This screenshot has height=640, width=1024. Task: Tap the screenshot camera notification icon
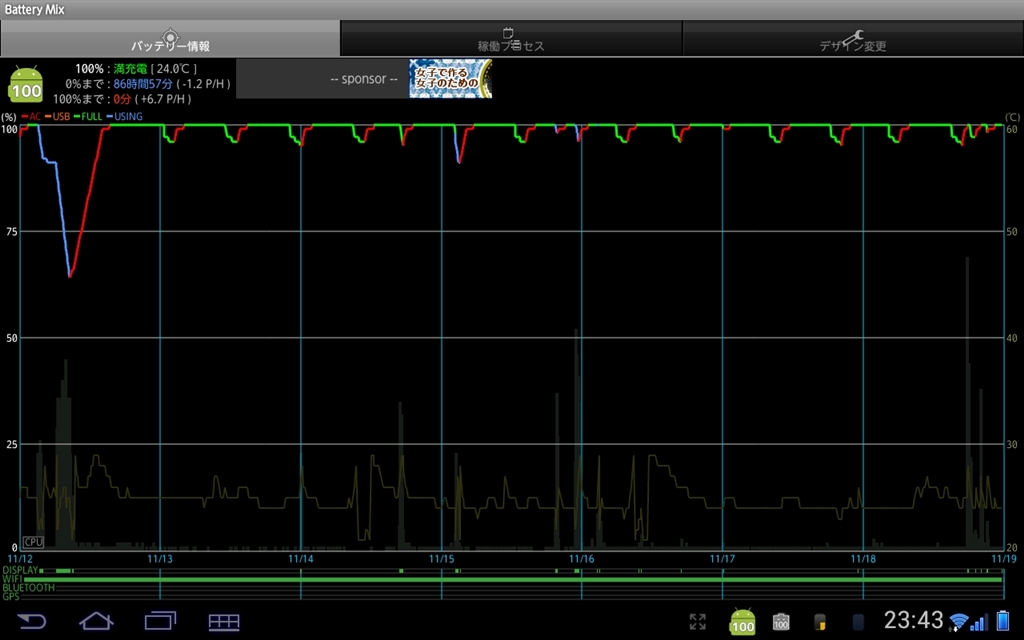pyautogui.click(x=781, y=621)
